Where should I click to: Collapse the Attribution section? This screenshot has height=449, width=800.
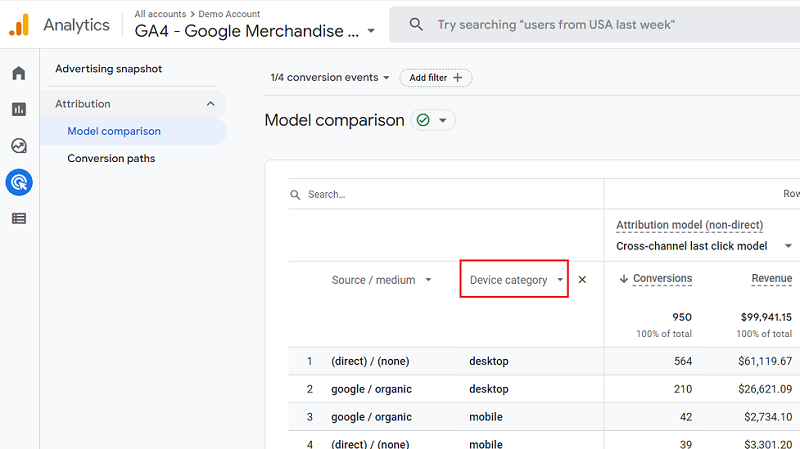click(x=211, y=104)
